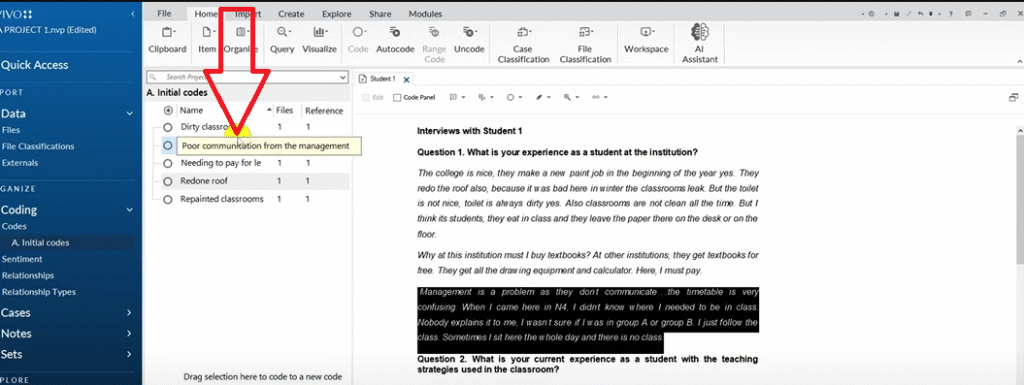Open File Classifications in the sidebar
Image resolution: width=1024 pixels, height=385 pixels.
click(x=38, y=146)
